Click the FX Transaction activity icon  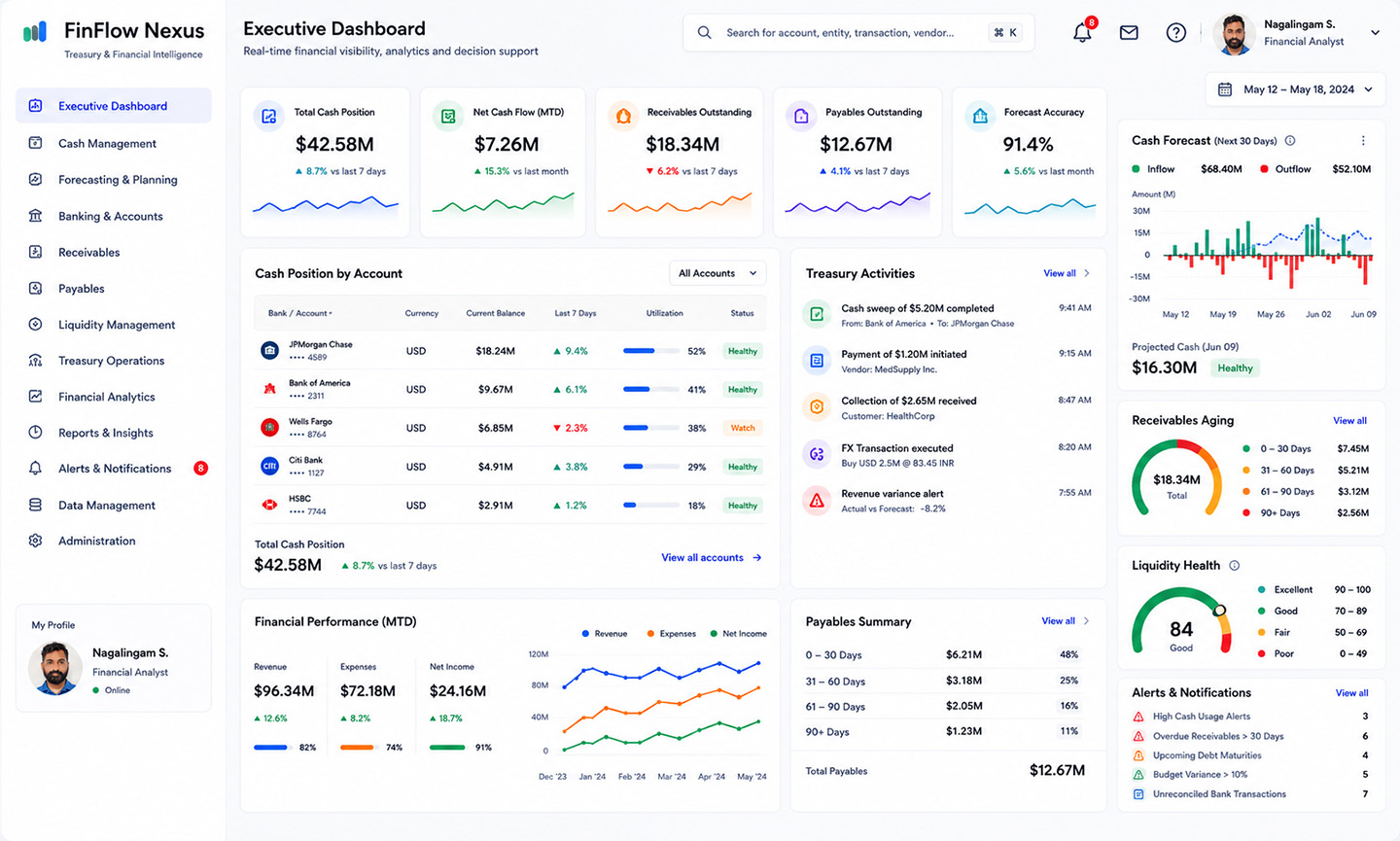tap(817, 453)
